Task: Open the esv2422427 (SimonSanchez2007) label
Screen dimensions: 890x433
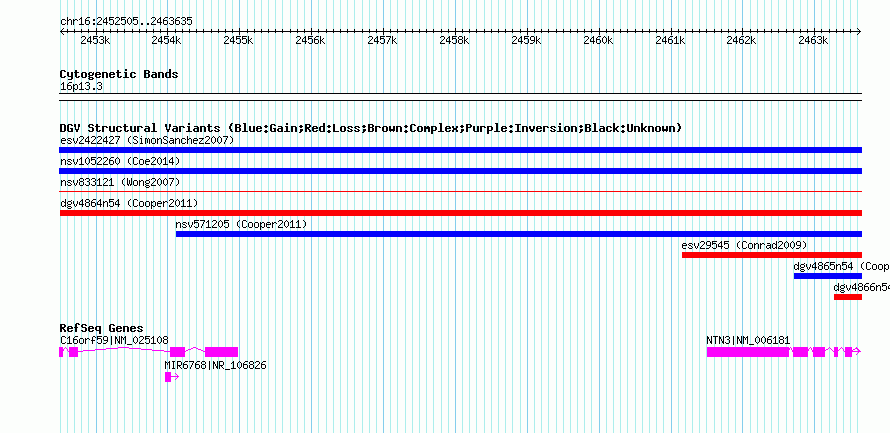Action: [x=147, y=140]
